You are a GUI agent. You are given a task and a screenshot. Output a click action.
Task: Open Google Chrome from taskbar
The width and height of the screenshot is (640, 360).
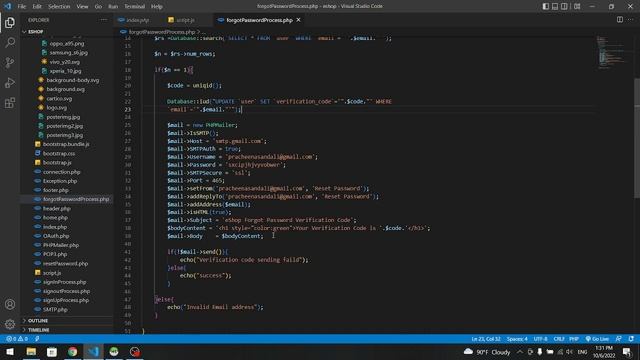73,351
